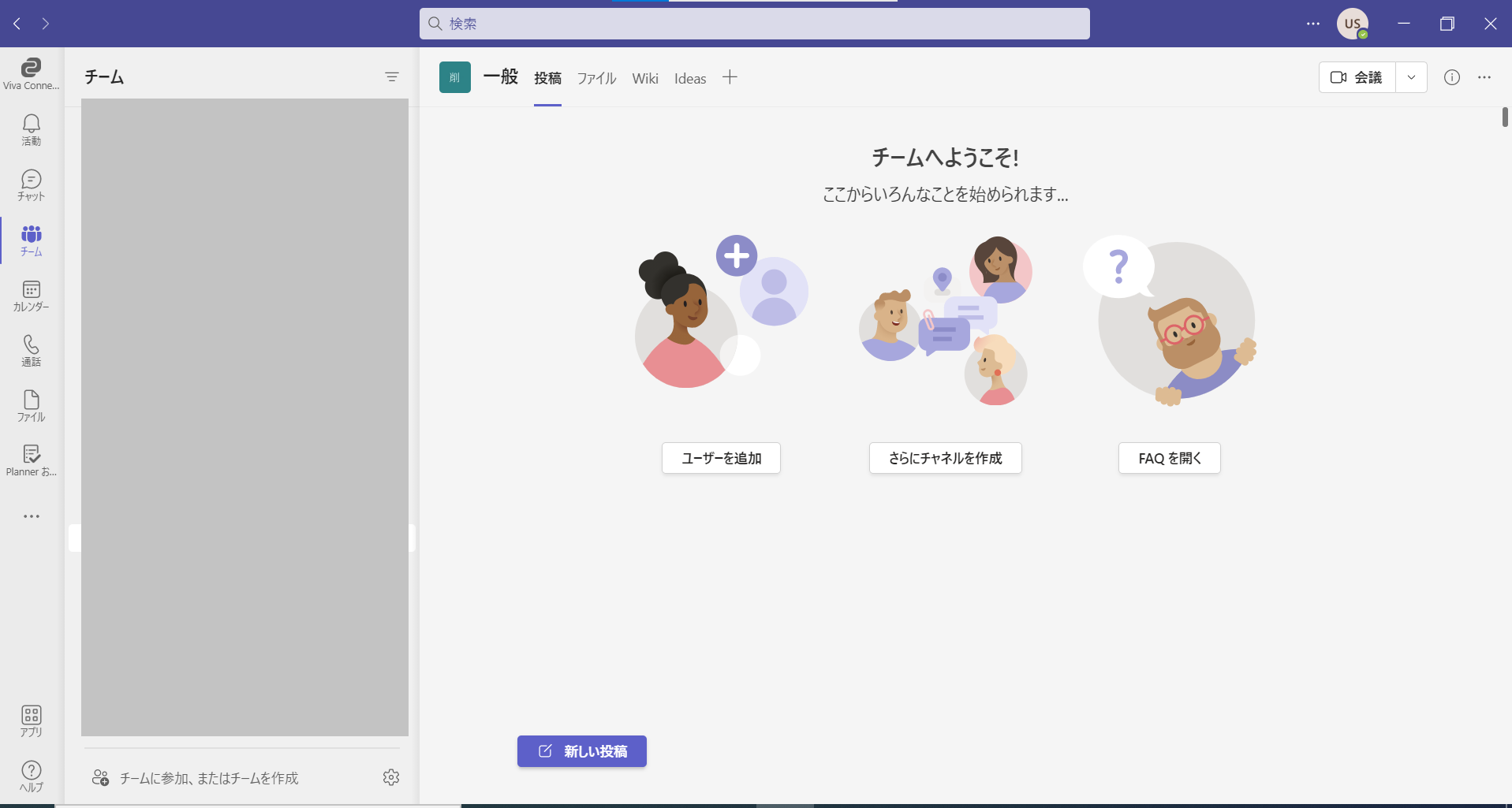Screen dimensions: 1512x808
Task: Switch to the Ideas tab
Action: pos(689,79)
